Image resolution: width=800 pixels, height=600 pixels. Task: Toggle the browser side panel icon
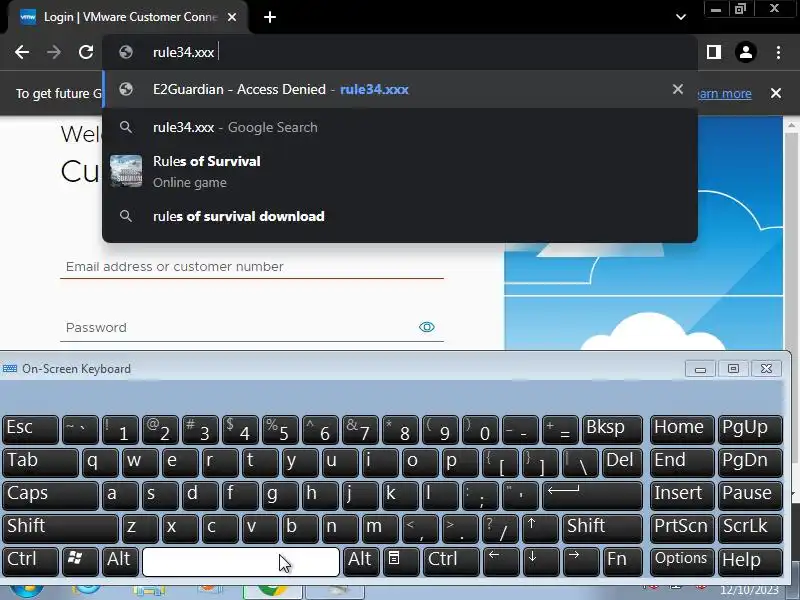click(714, 52)
